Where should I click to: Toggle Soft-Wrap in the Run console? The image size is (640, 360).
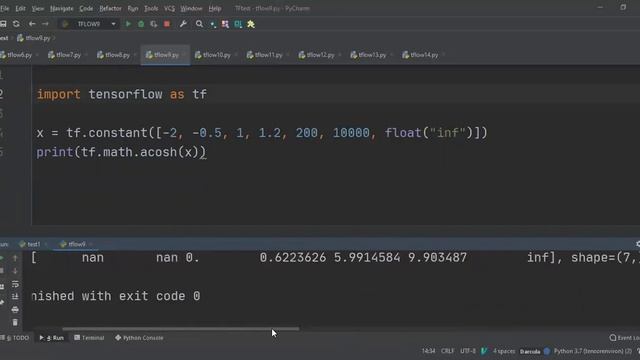coord(15,284)
